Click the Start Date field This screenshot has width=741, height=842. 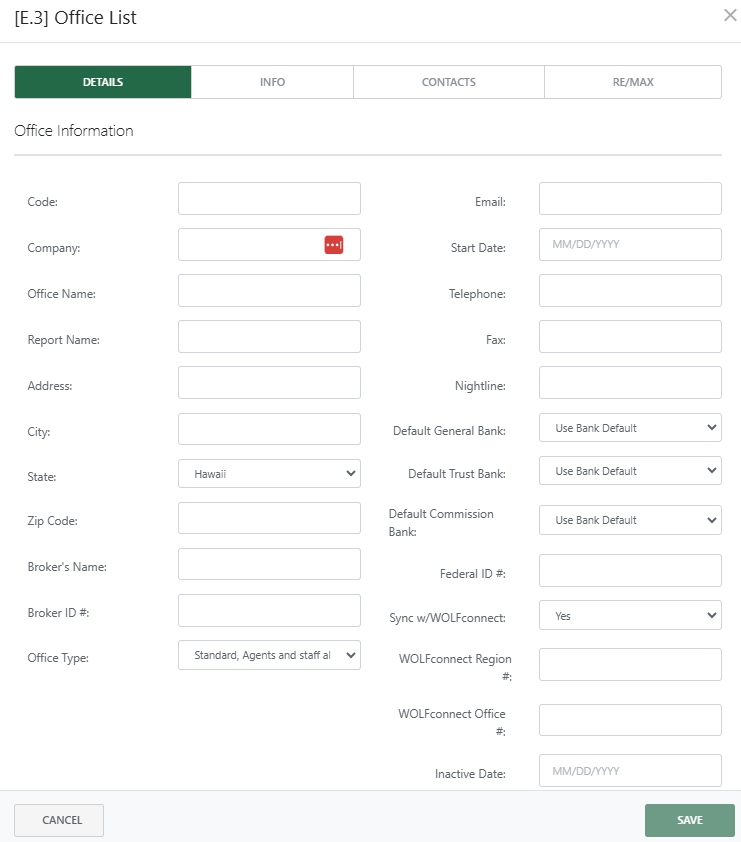pyautogui.click(x=629, y=244)
